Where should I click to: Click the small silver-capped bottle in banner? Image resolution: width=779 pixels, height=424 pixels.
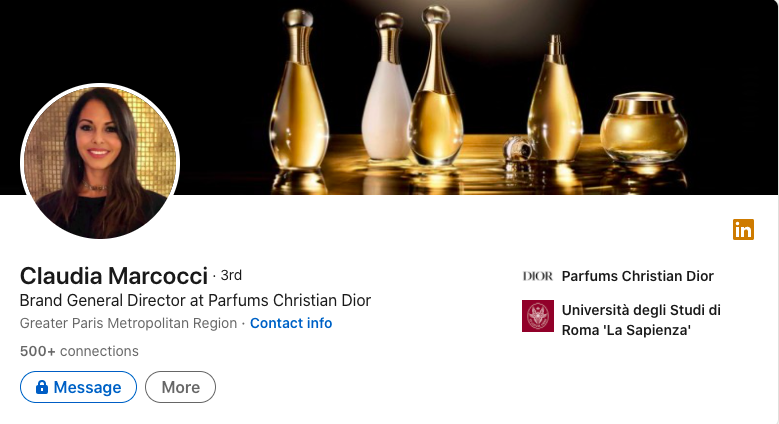pyautogui.click(x=518, y=147)
